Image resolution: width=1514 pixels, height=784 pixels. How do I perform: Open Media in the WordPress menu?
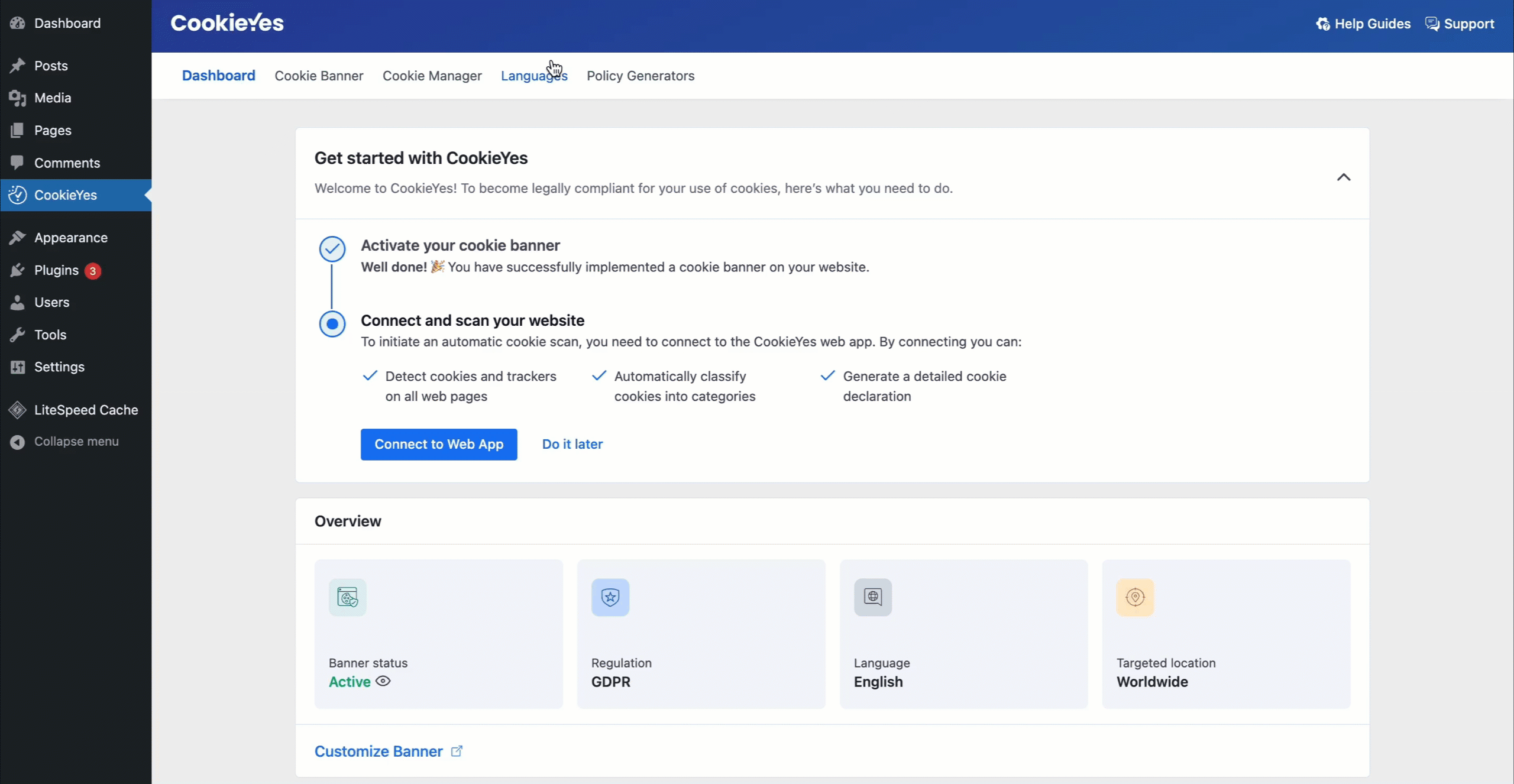(x=76, y=98)
